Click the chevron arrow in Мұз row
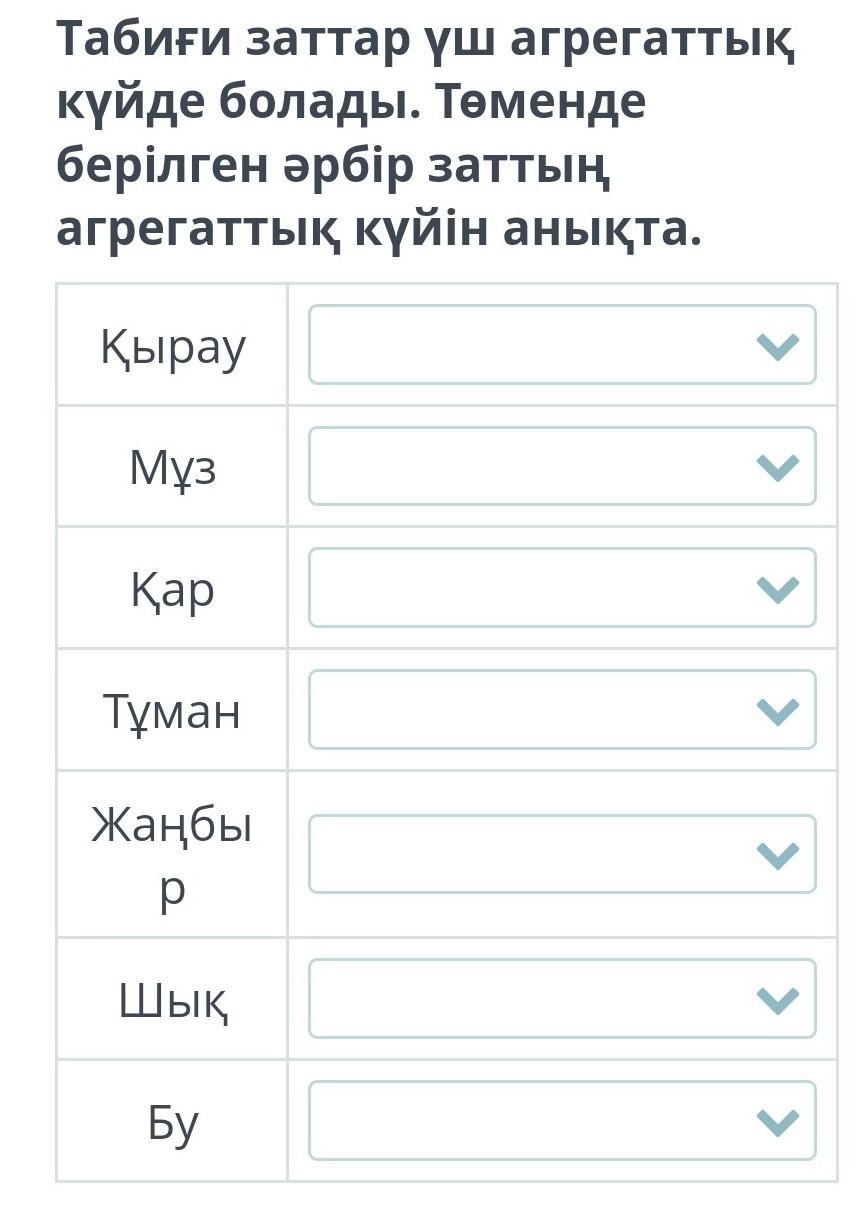864x1217 pixels. coord(778,467)
